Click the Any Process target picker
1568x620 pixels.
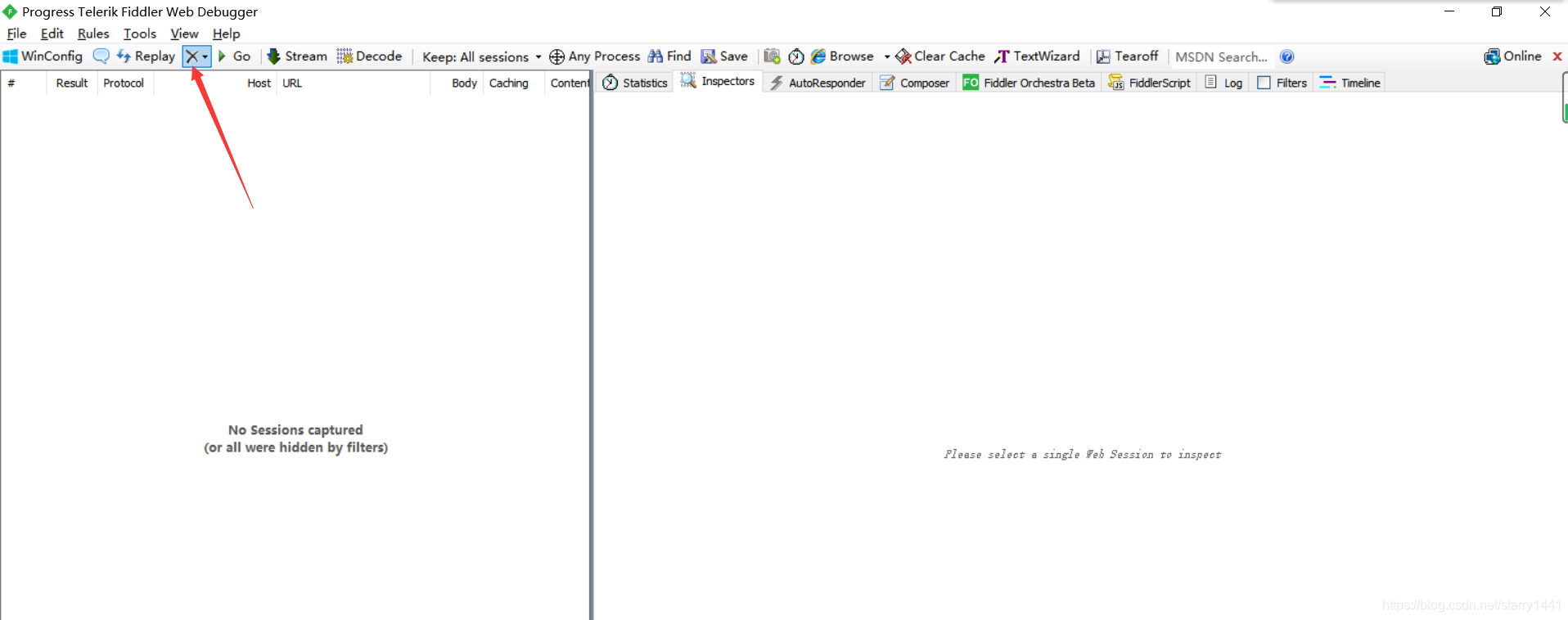point(594,56)
